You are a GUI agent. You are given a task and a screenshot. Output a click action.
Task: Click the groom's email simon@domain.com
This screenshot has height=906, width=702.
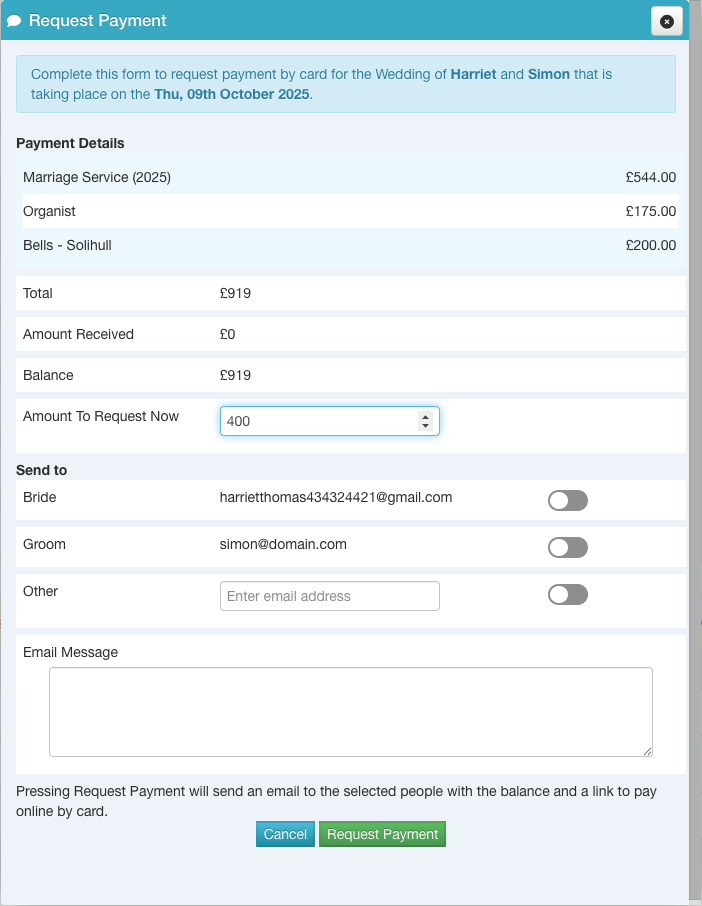coord(283,544)
